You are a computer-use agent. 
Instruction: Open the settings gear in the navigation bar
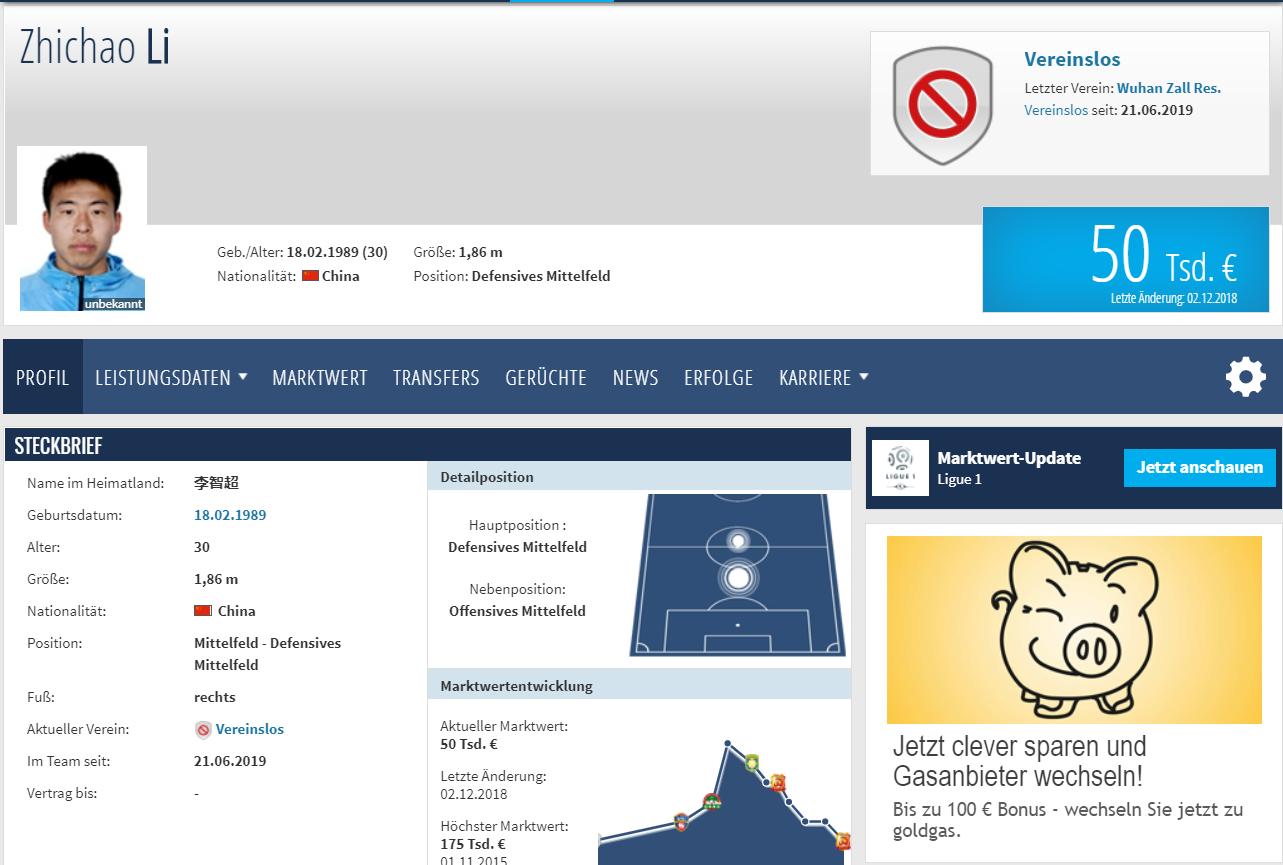click(x=1246, y=377)
